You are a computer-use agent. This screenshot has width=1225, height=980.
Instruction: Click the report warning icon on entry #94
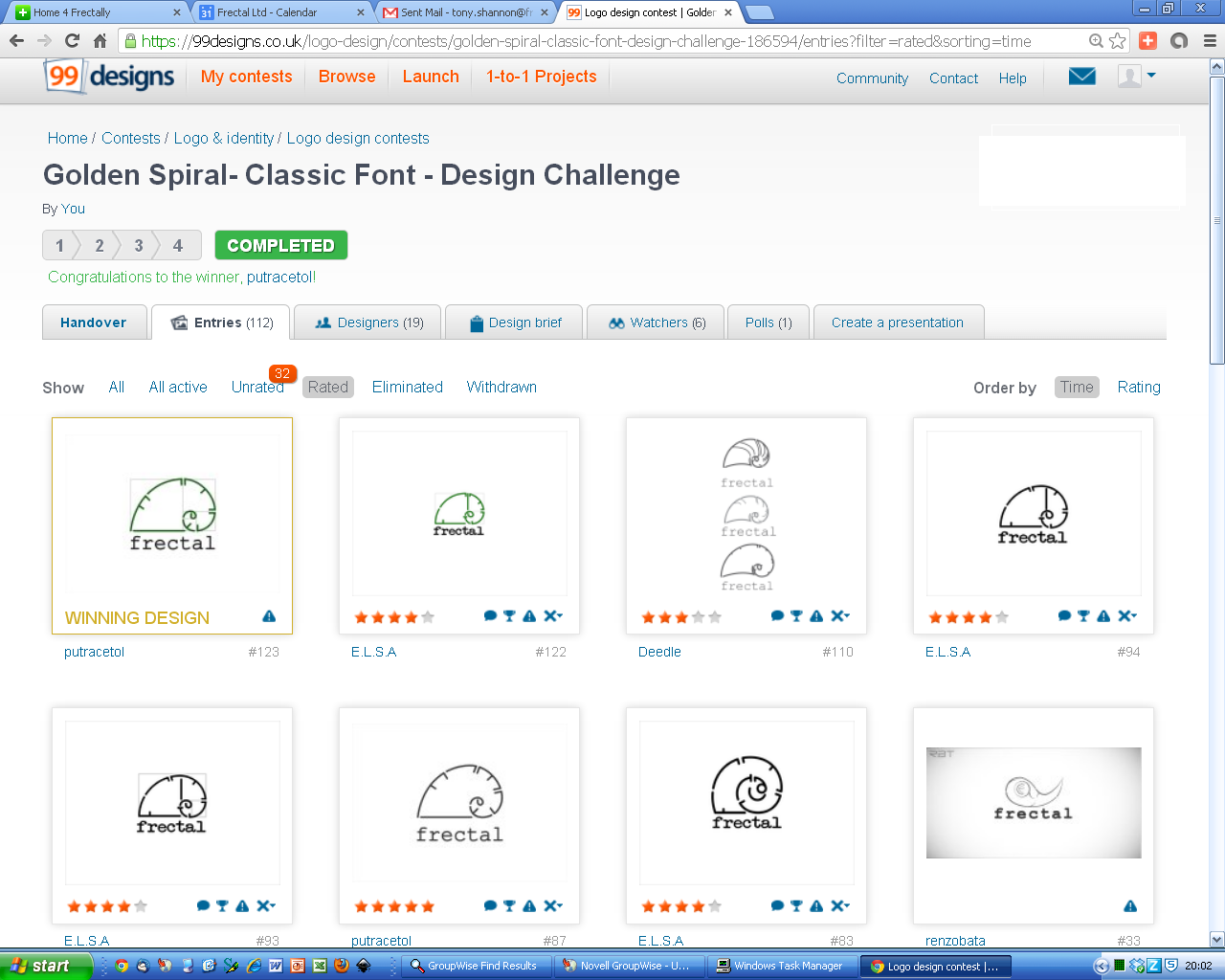(1103, 616)
